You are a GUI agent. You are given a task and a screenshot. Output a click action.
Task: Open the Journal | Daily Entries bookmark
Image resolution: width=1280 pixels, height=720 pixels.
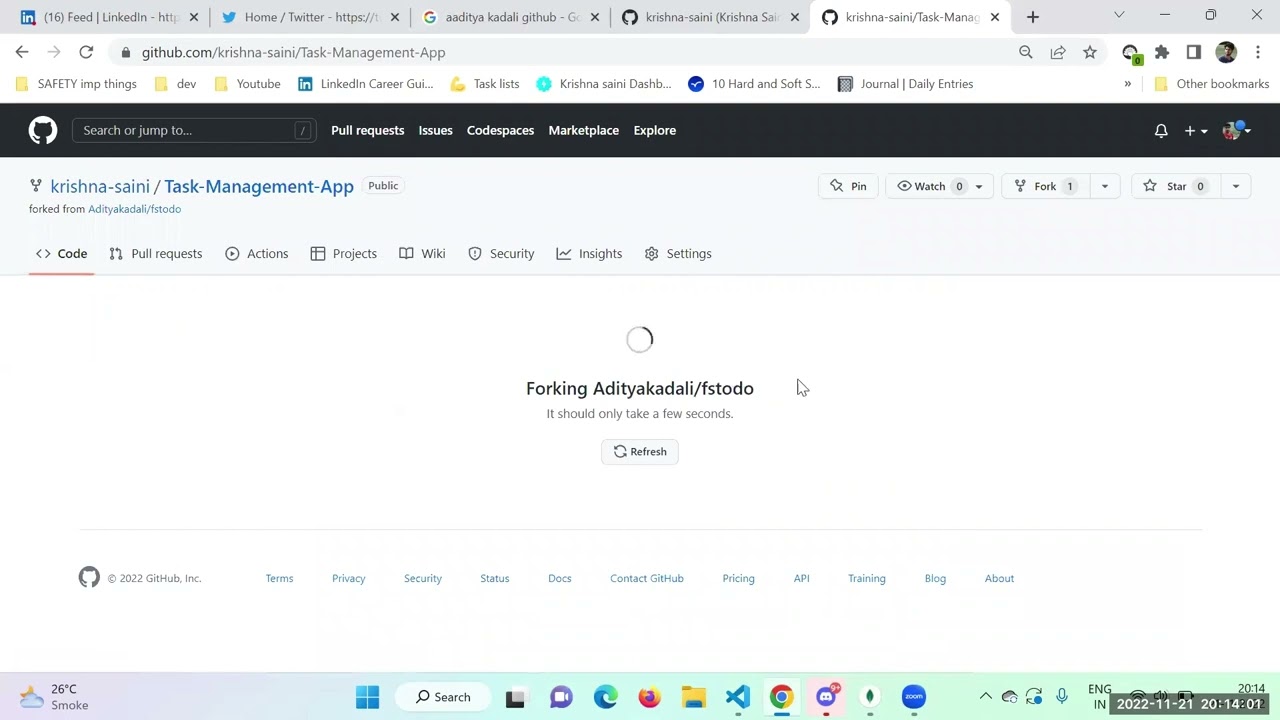(x=906, y=84)
